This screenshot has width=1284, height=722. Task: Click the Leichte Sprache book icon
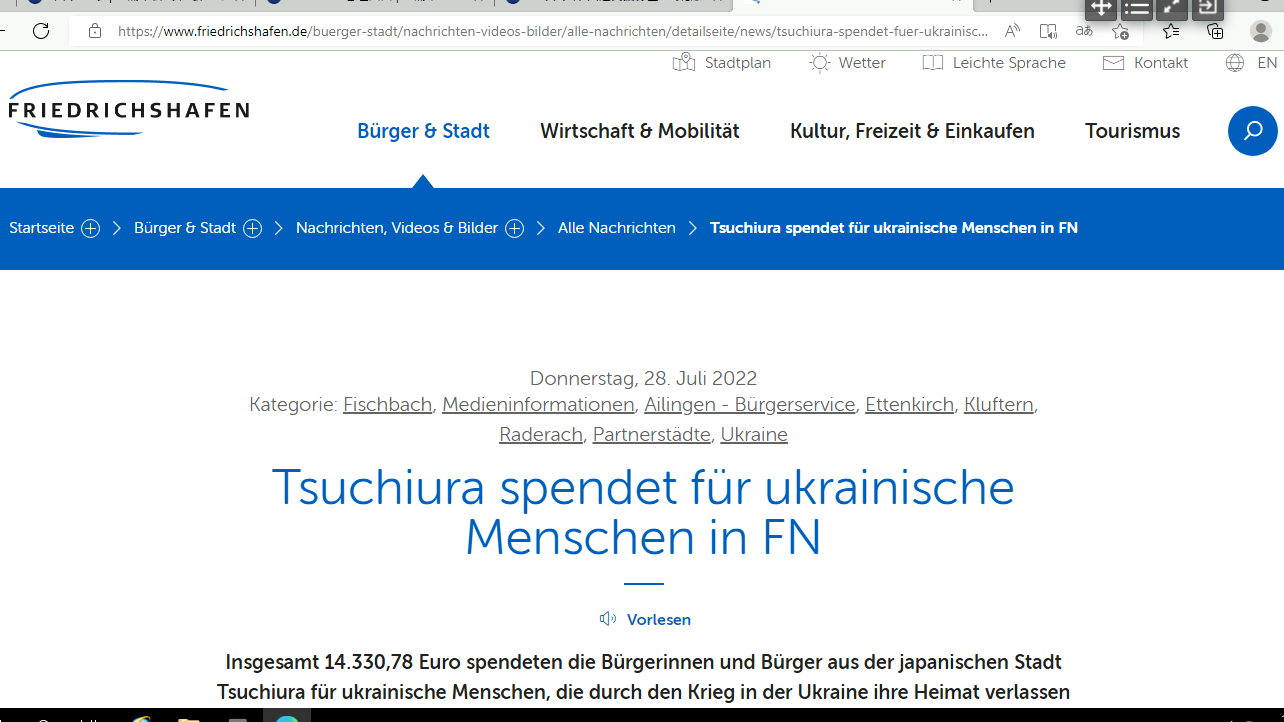coord(933,63)
